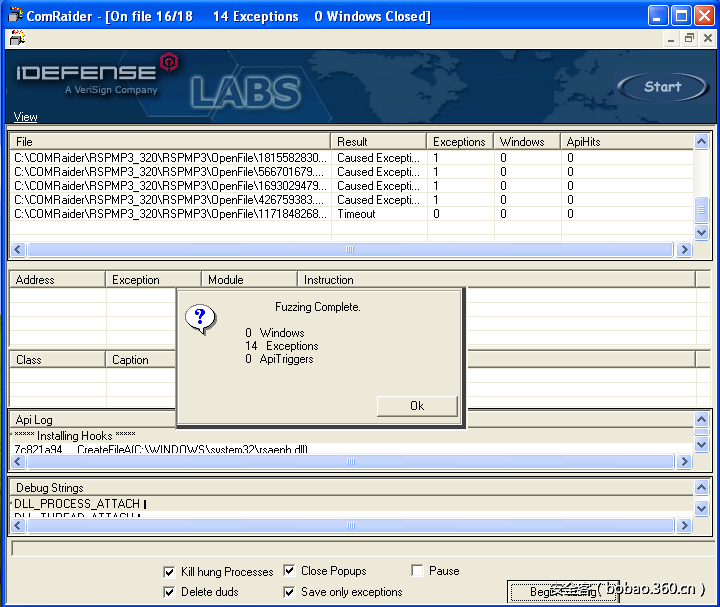Click the Start button in the banner
This screenshot has height=607, width=720.
click(x=661, y=87)
